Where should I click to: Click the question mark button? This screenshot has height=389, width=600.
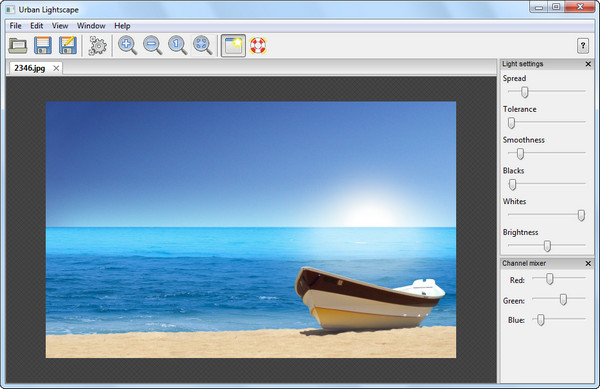tap(583, 46)
